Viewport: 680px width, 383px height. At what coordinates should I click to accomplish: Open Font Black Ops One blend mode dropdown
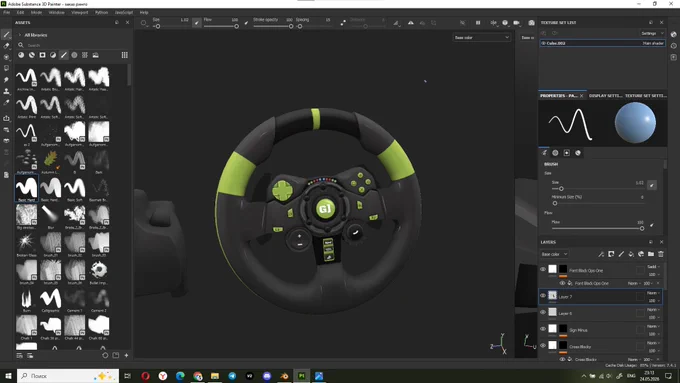654,267
